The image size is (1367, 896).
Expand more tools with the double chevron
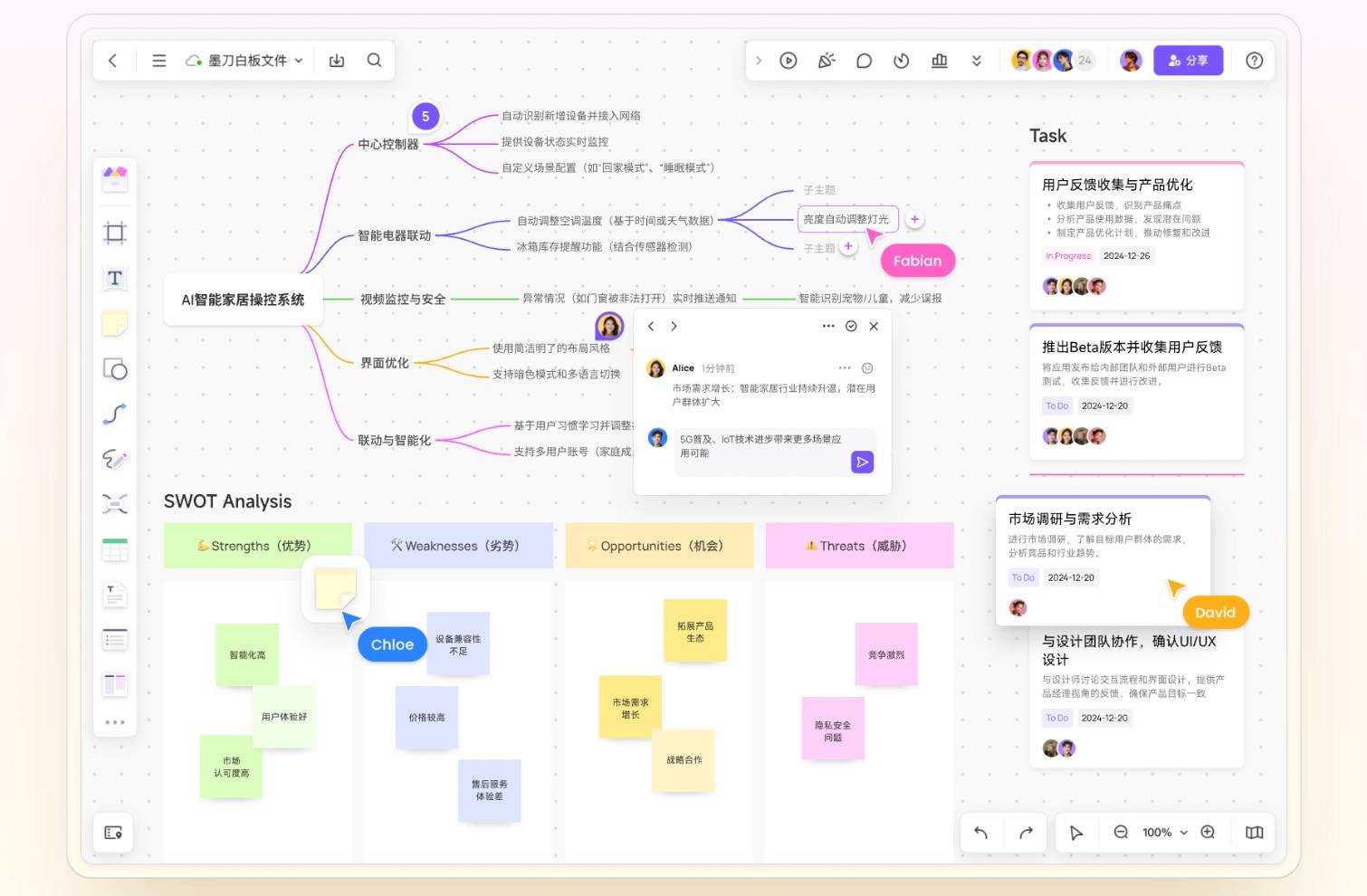977,61
